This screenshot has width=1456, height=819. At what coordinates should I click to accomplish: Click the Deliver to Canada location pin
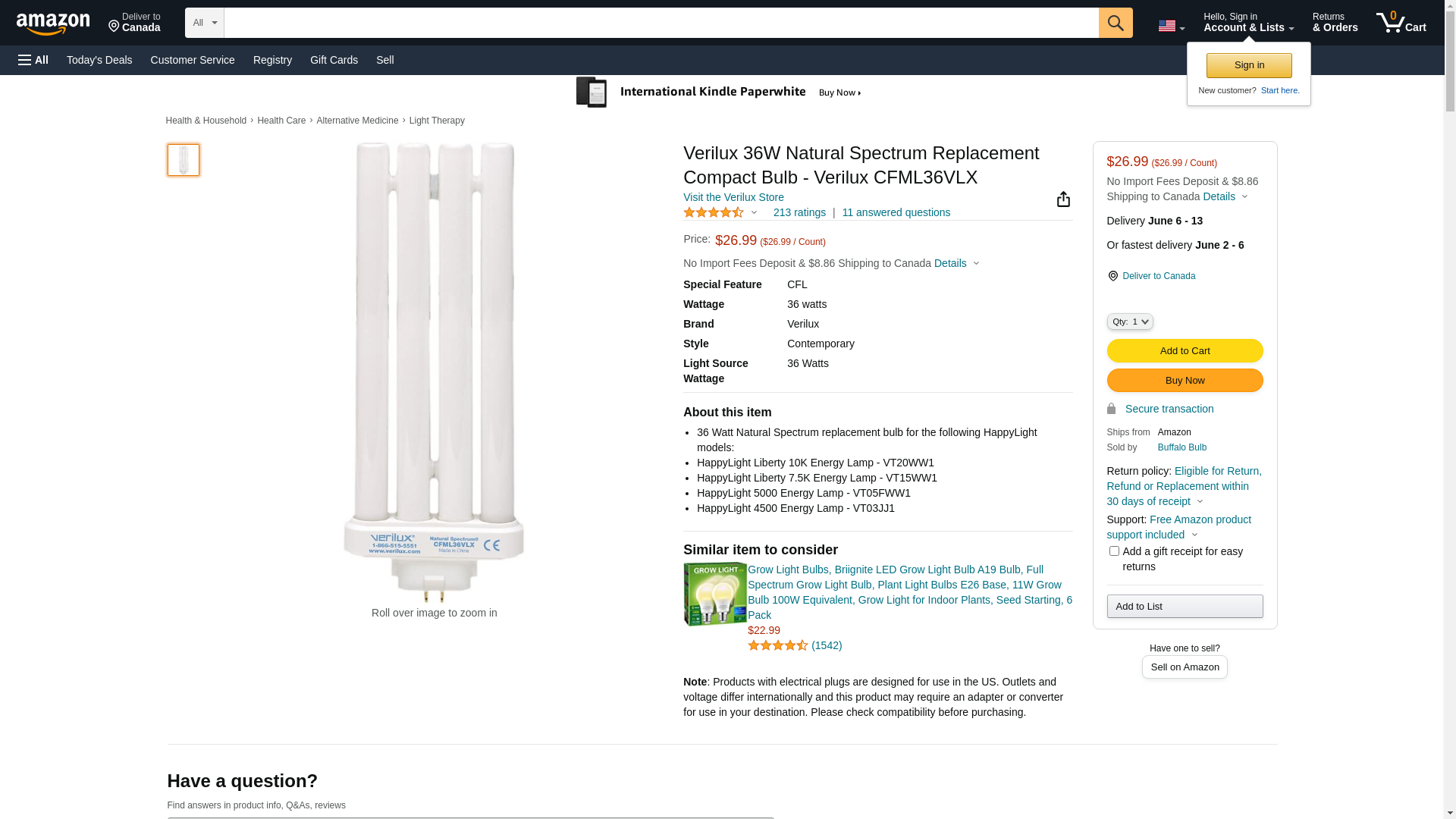(x=1113, y=276)
